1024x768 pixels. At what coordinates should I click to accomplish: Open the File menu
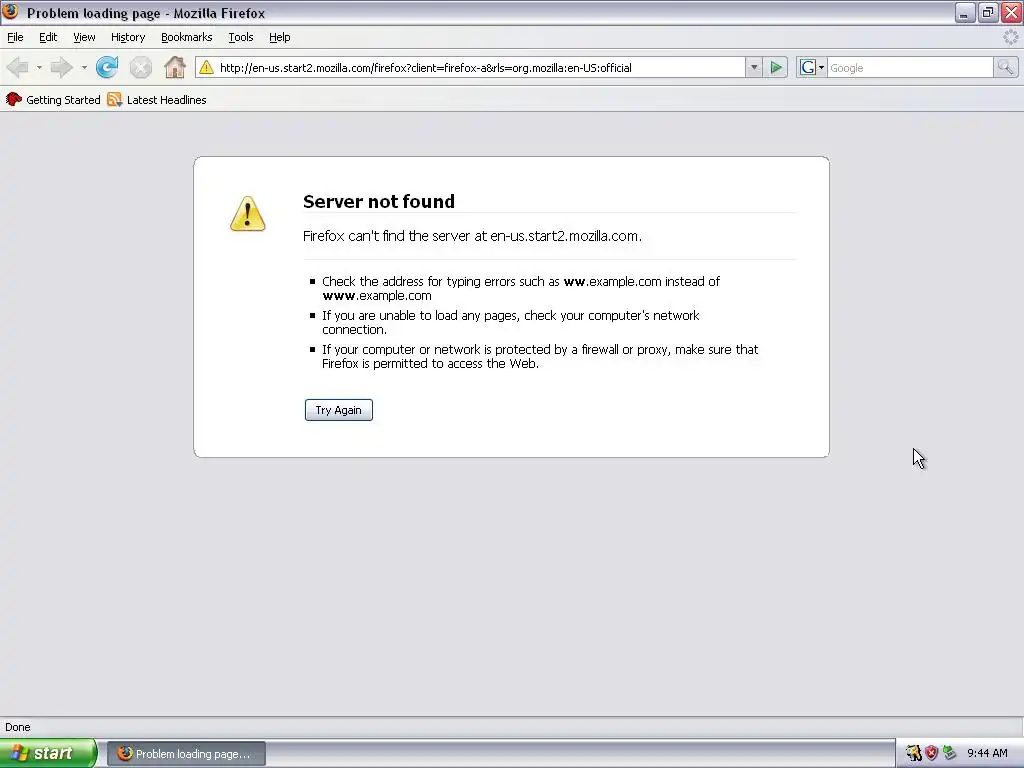(15, 37)
